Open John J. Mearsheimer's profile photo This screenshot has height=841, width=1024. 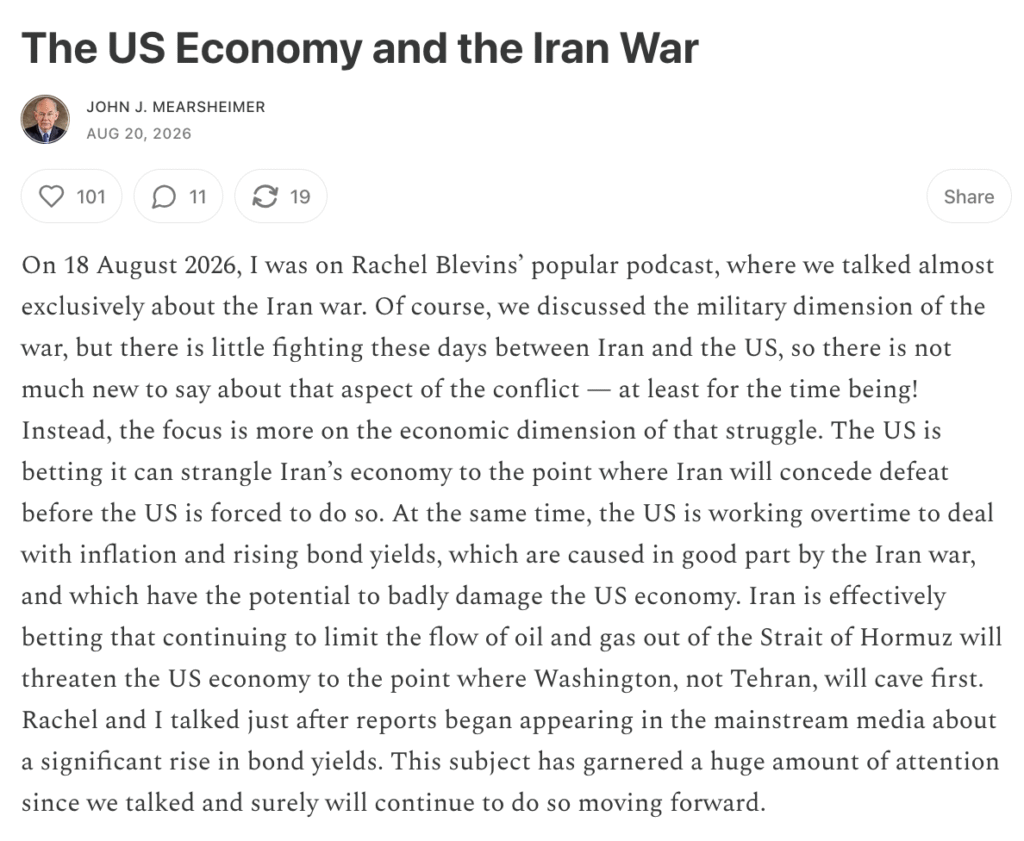tap(46, 119)
